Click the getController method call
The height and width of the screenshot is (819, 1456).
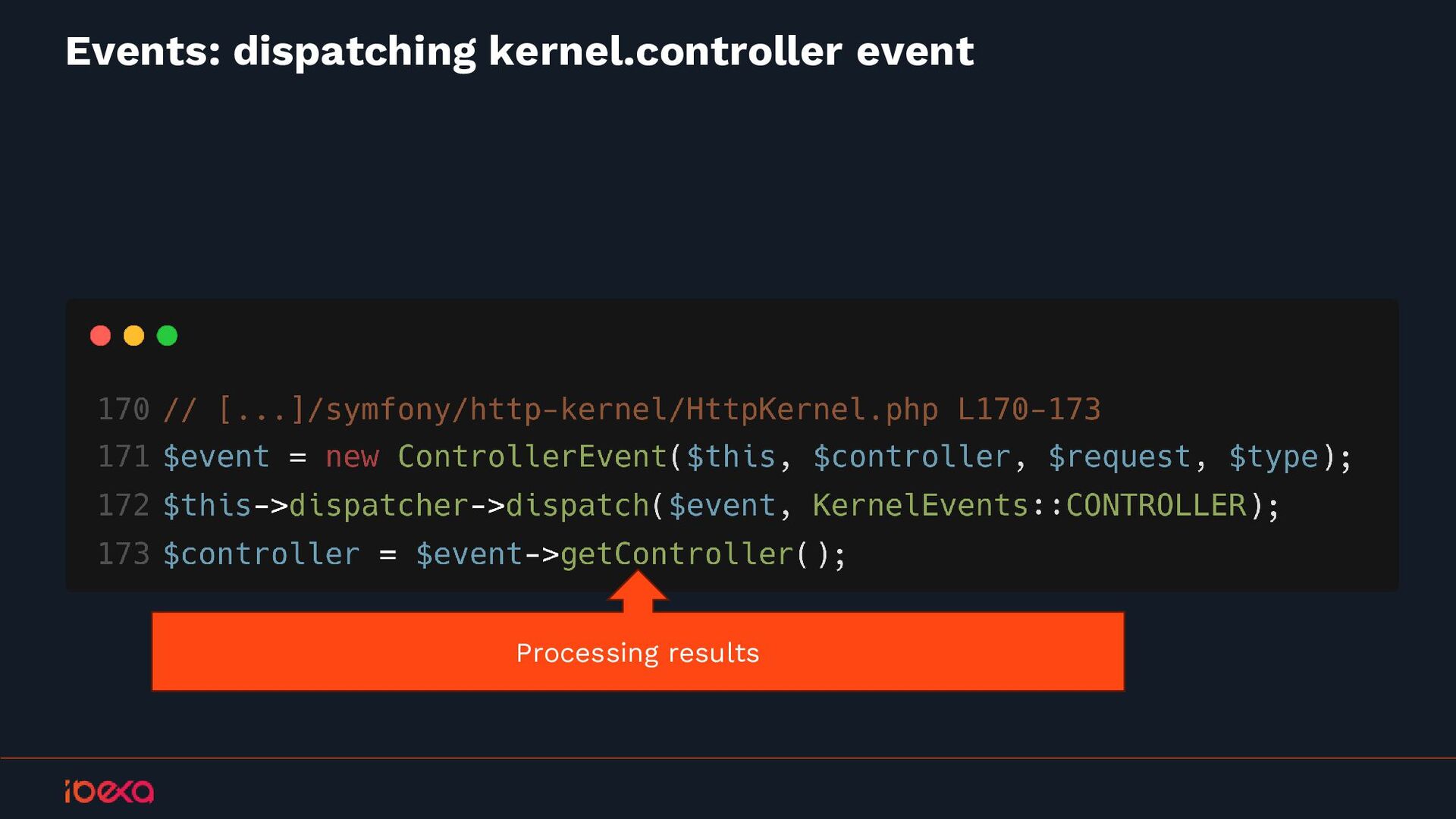pyautogui.click(x=676, y=554)
